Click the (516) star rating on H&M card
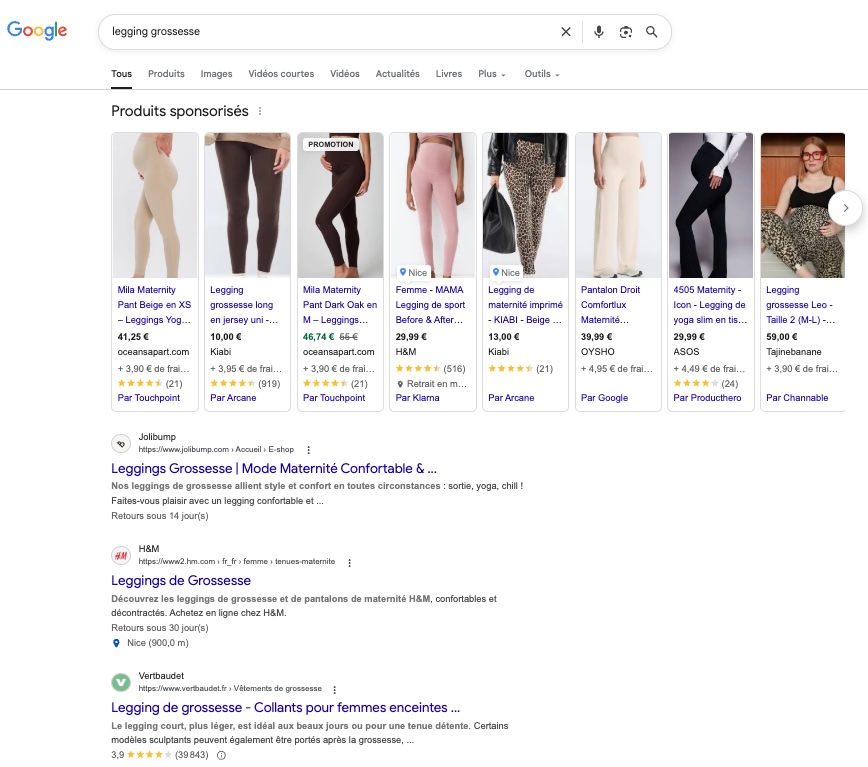This screenshot has height=767, width=868. (x=431, y=369)
